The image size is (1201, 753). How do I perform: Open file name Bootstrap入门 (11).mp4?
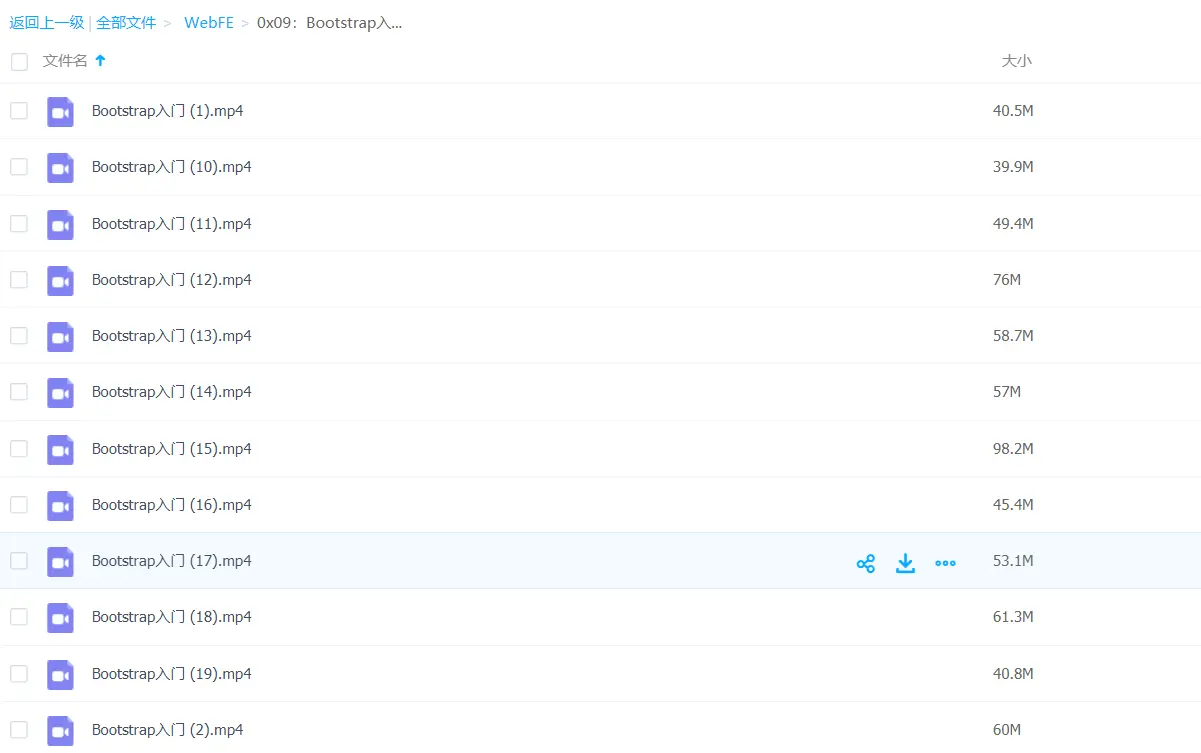click(x=171, y=224)
